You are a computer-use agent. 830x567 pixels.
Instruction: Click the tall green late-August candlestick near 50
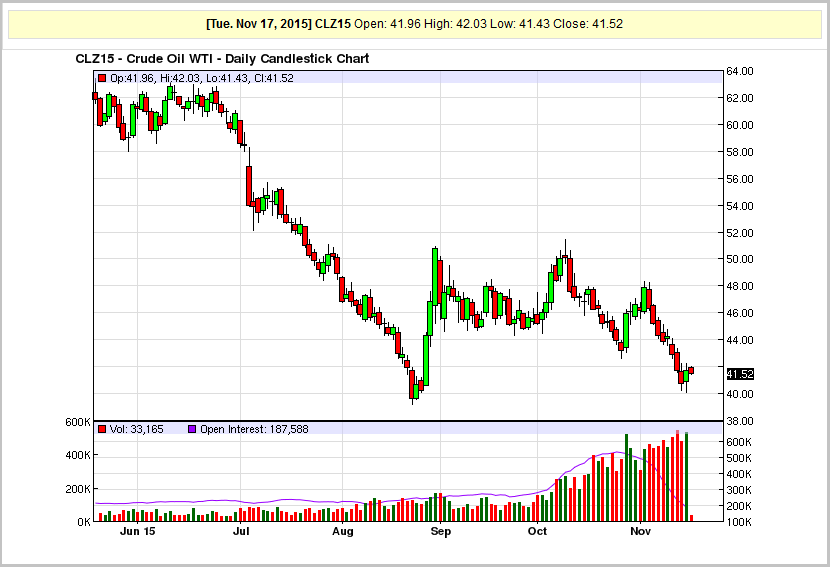(435, 276)
